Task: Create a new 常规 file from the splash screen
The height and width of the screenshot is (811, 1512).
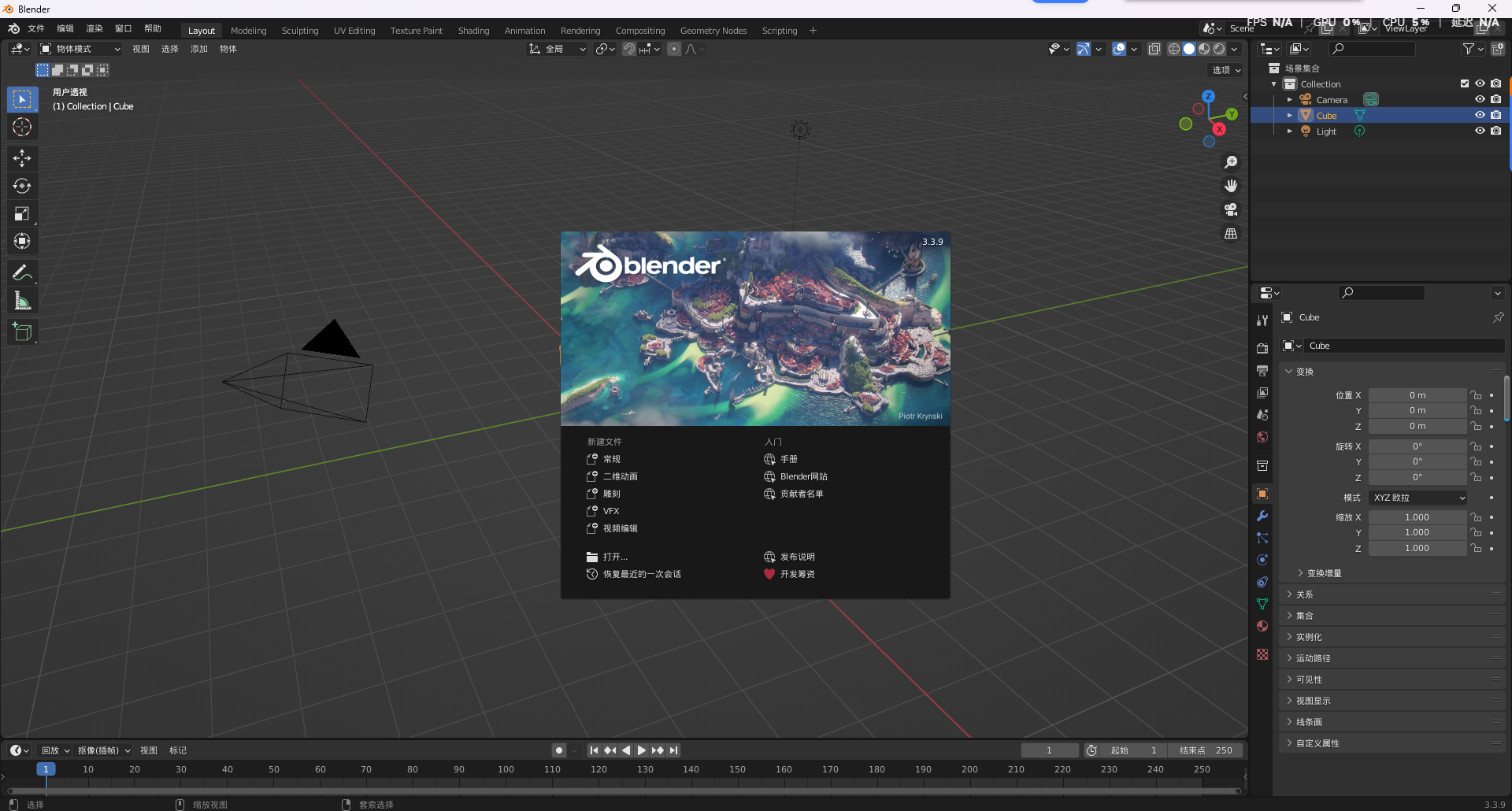Action: (611, 458)
